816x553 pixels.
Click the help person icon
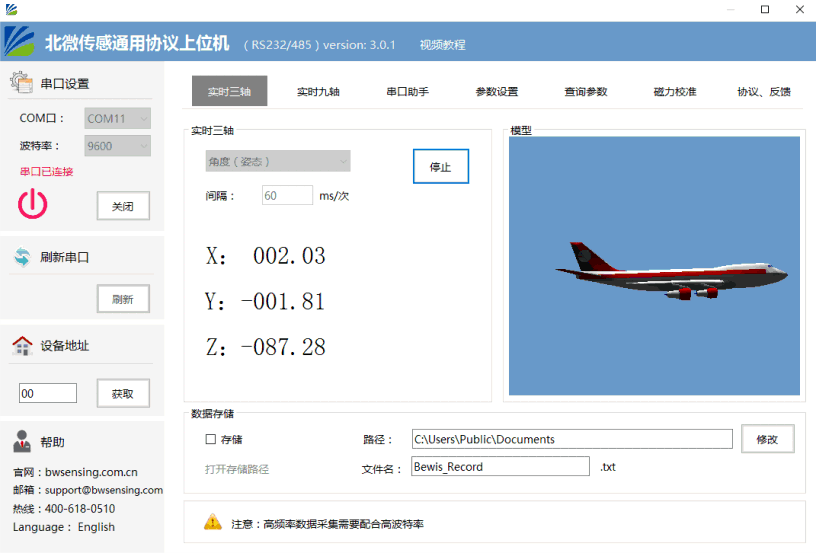(22, 441)
